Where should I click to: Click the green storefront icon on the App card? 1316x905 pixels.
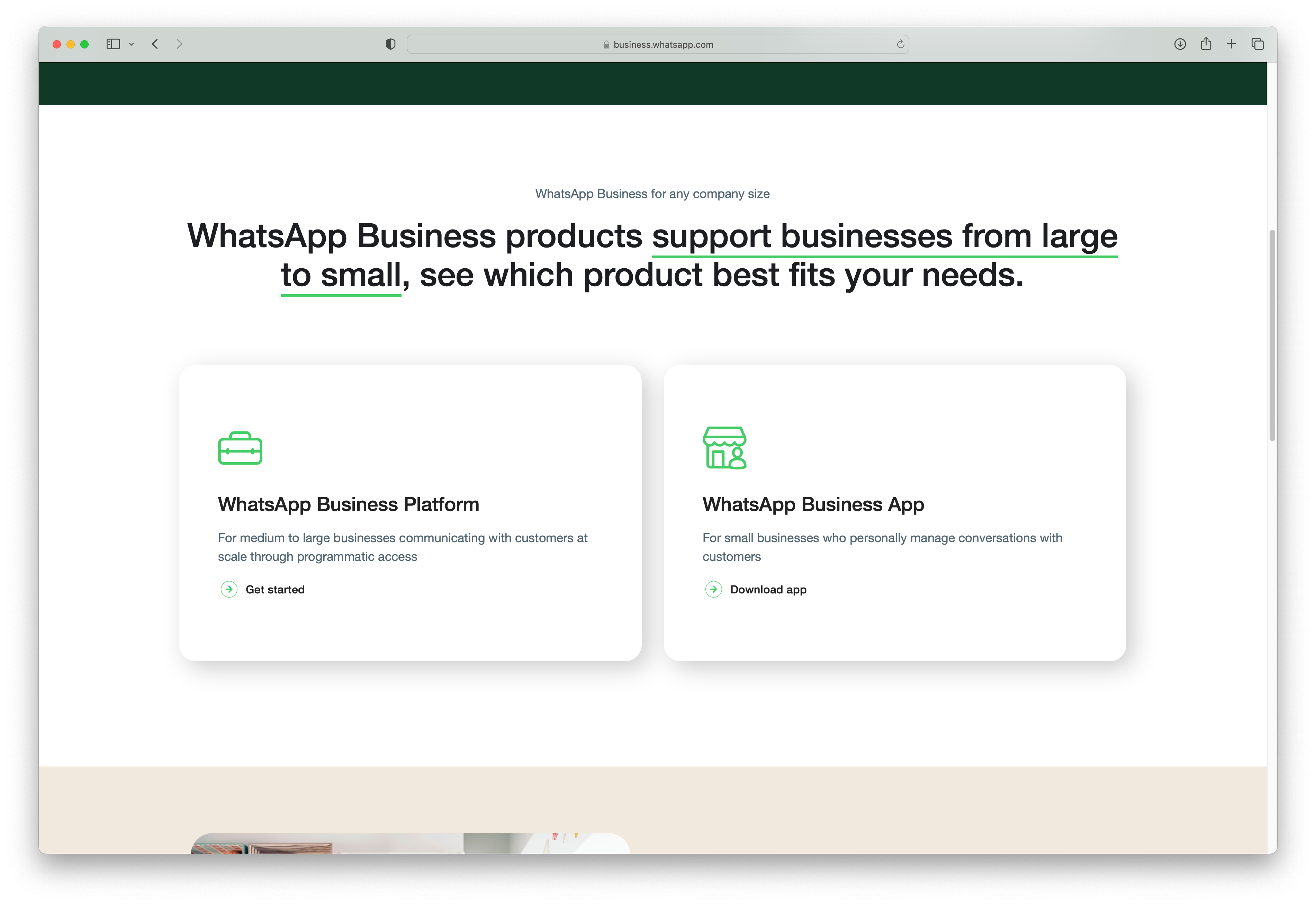[x=725, y=448]
